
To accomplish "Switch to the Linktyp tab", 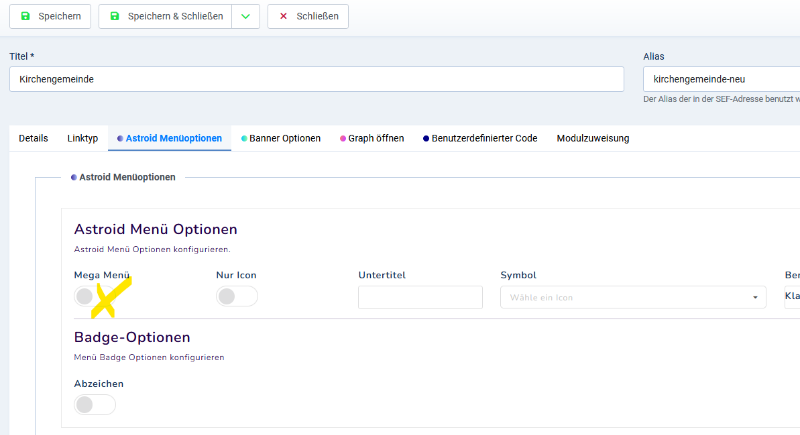I will point(83,138).
